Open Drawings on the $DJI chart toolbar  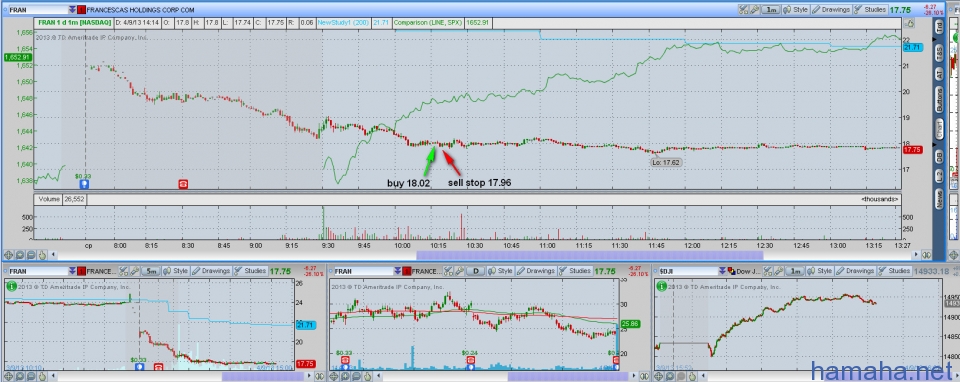tap(855, 271)
